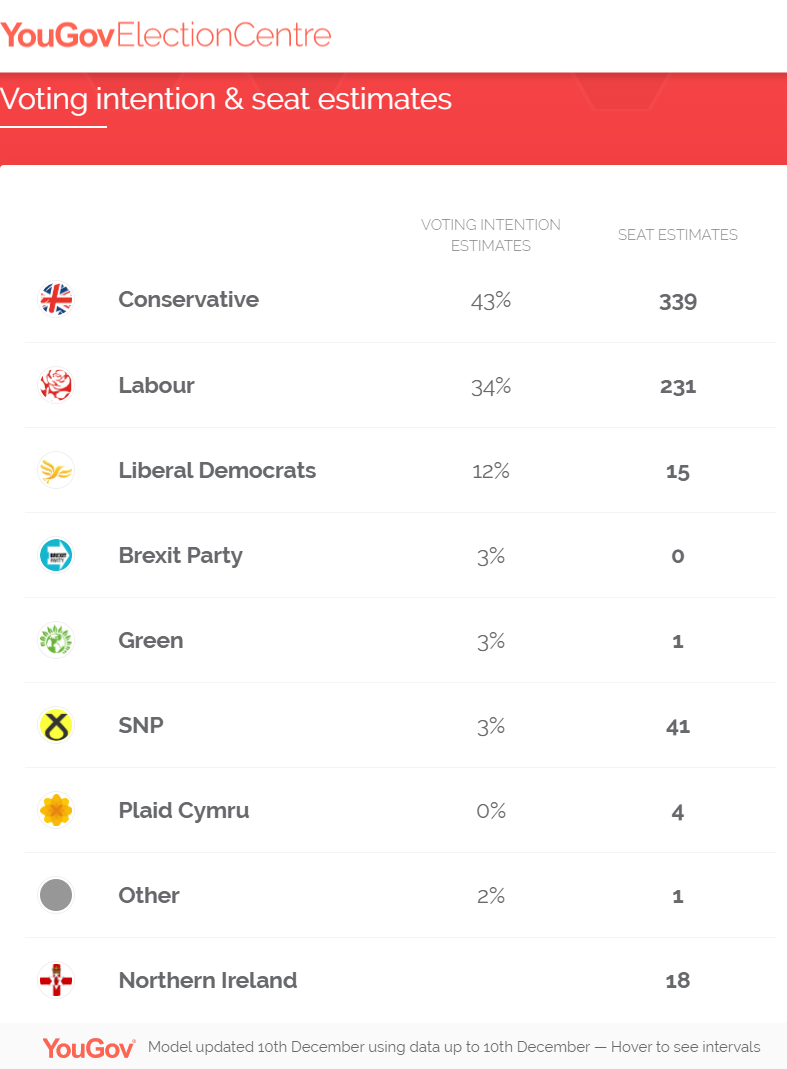Image resolution: width=787 pixels, height=1069 pixels.
Task: Click the Voting Intention Estimates column header
Action: pos(491,235)
